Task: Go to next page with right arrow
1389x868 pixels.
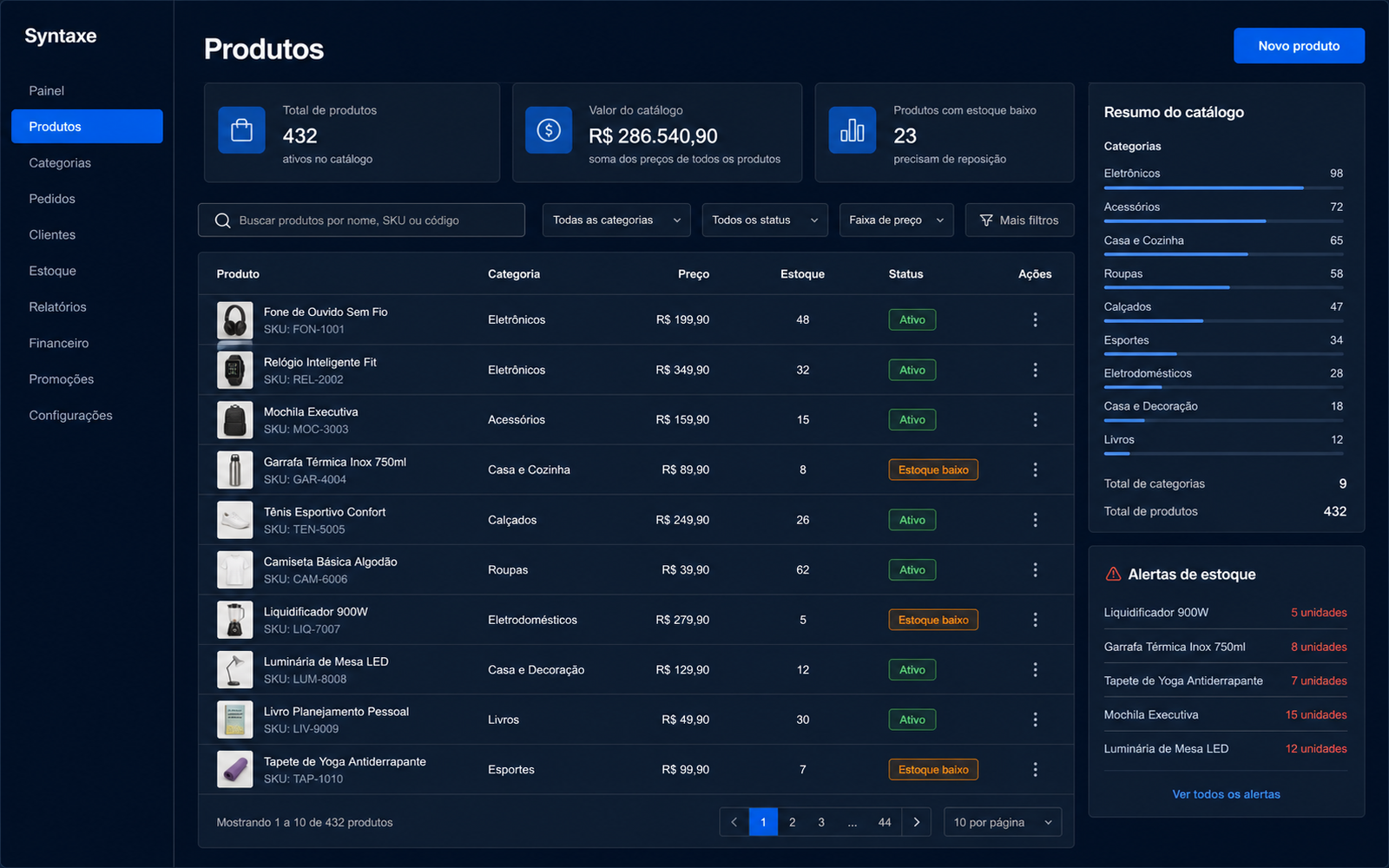Action: pos(917,822)
